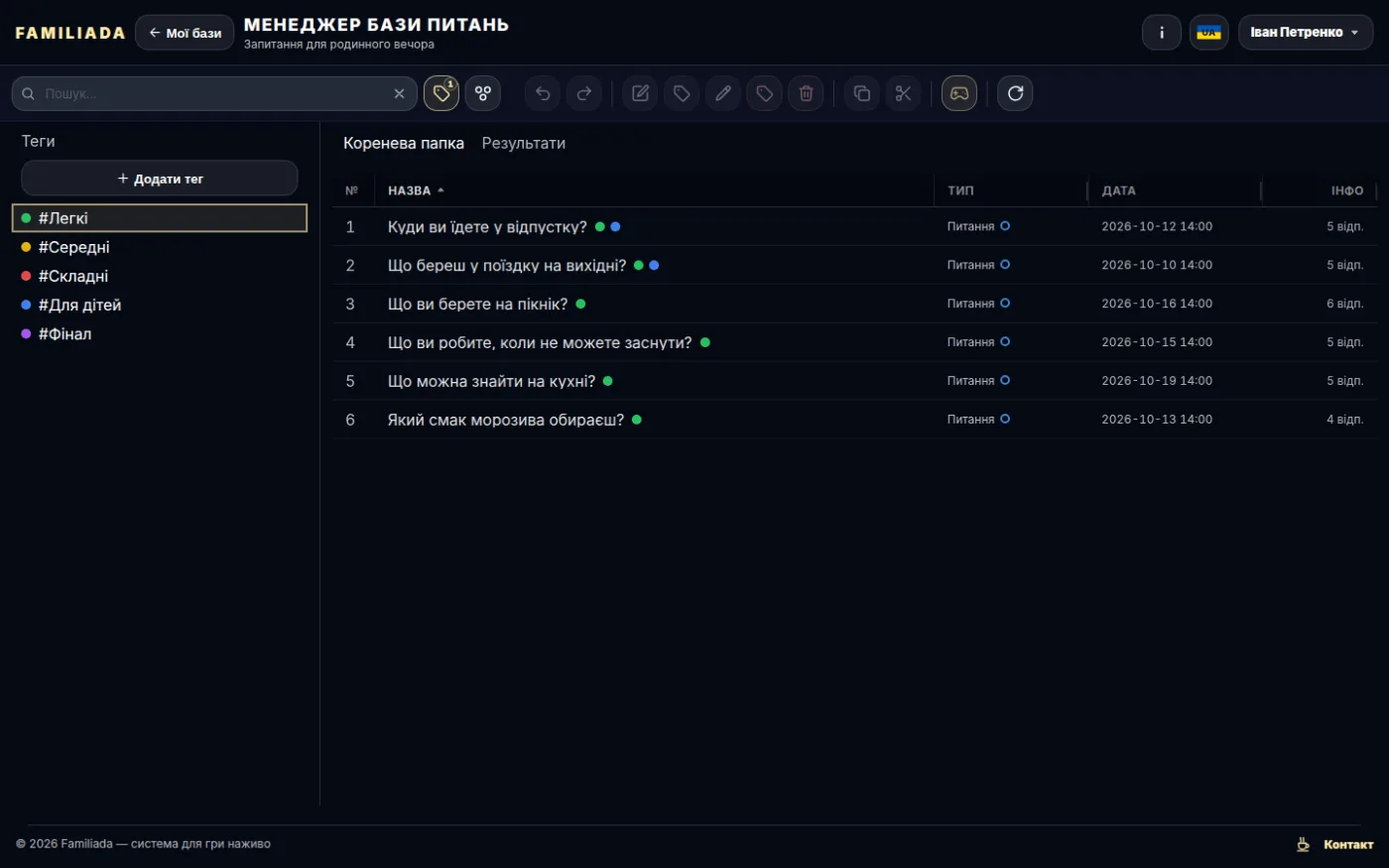Open the Іван Петренко user dropdown

pyautogui.click(x=1306, y=33)
